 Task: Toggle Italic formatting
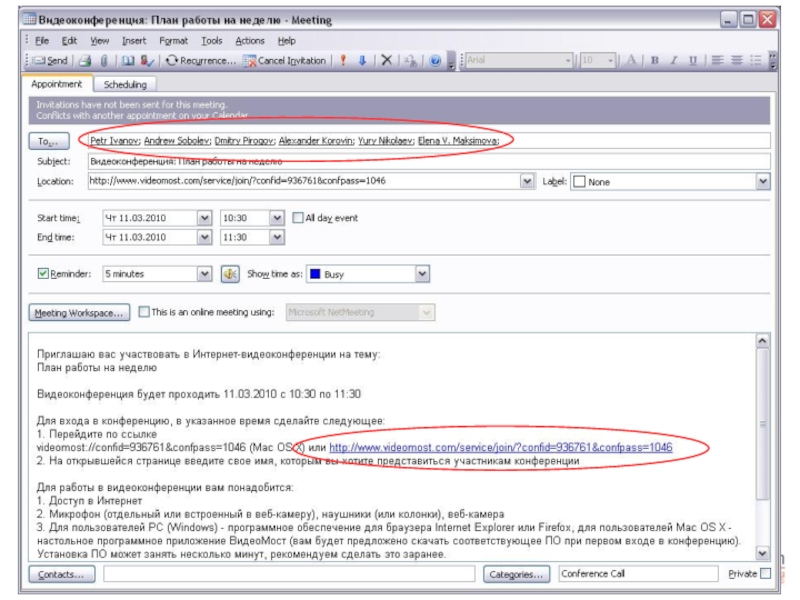(673, 60)
